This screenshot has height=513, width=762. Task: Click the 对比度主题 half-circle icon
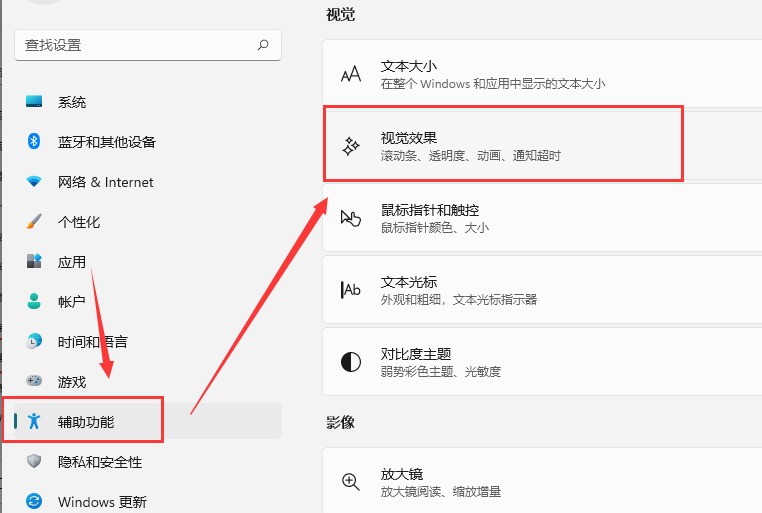tap(351, 362)
